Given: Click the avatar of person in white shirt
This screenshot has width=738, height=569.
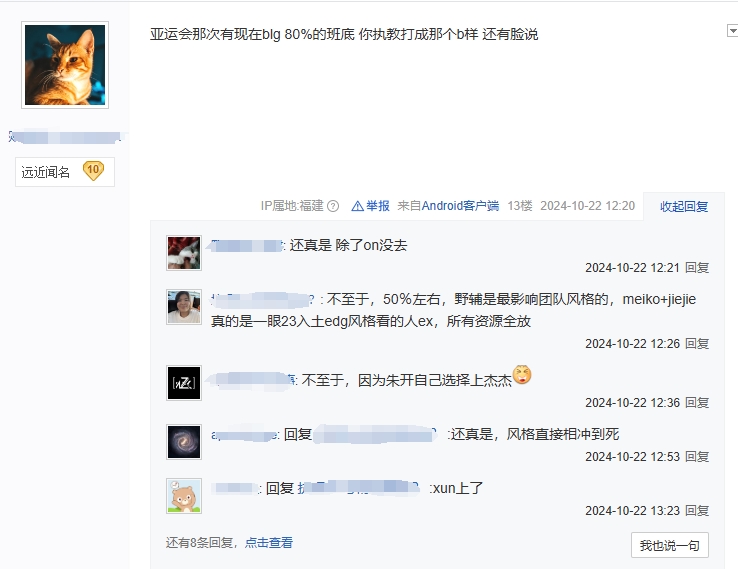Looking at the screenshot, I should [x=184, y=307].
